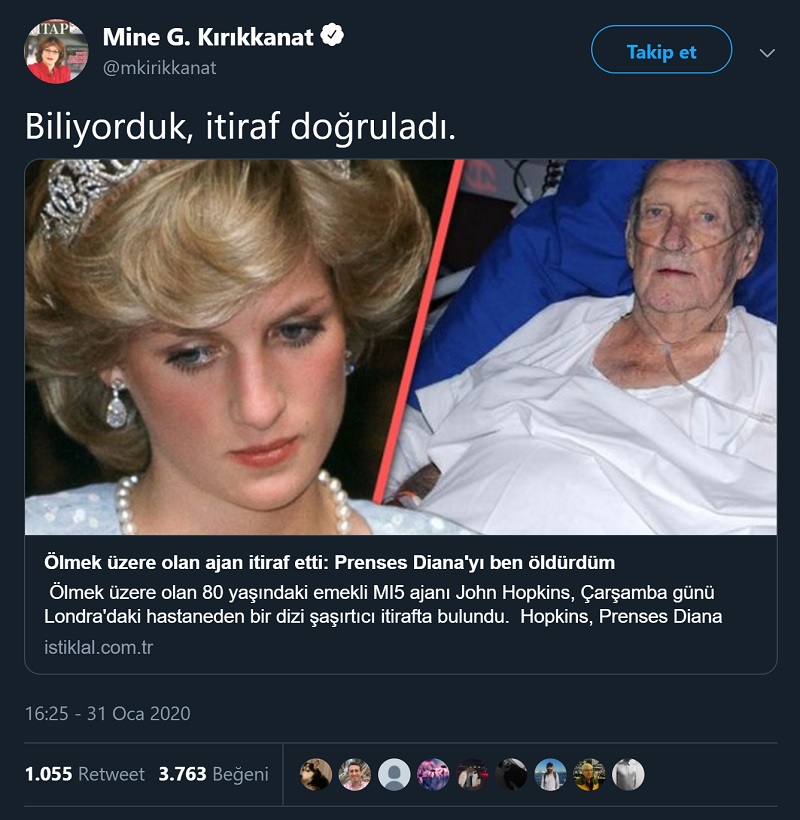View the 3.763 Beğeni list

pyautogui.click(x=213, y=774)
